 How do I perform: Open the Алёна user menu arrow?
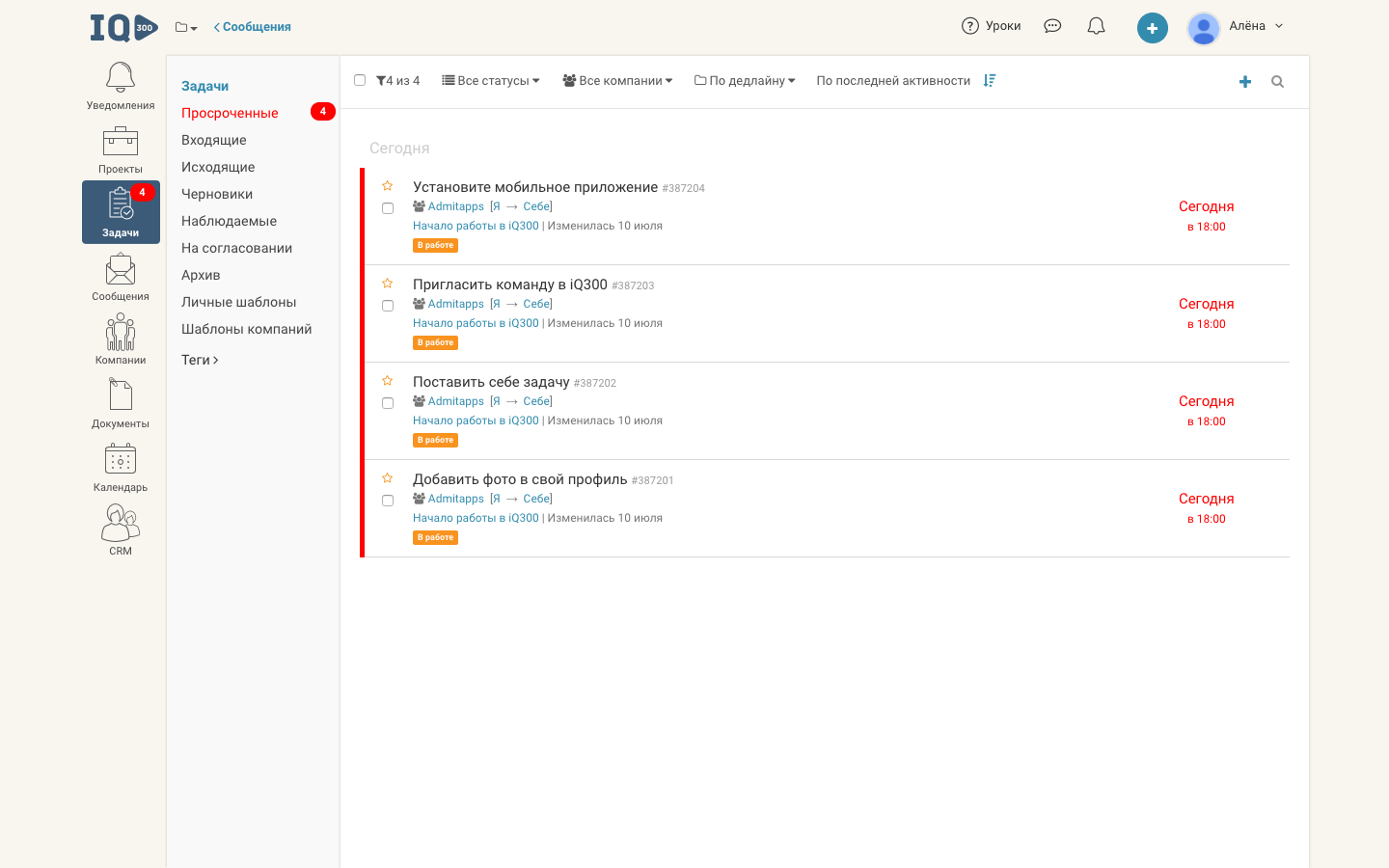1279,26
